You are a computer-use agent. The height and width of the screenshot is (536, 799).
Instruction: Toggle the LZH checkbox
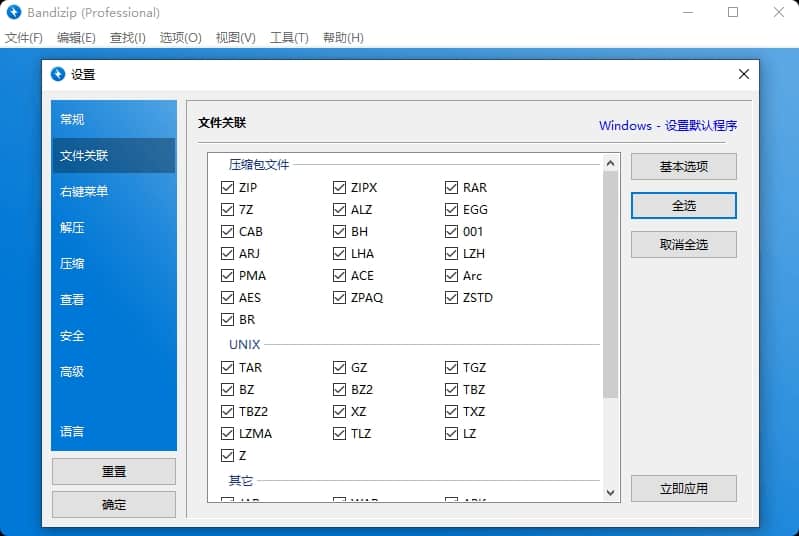[x=451, y=253]
